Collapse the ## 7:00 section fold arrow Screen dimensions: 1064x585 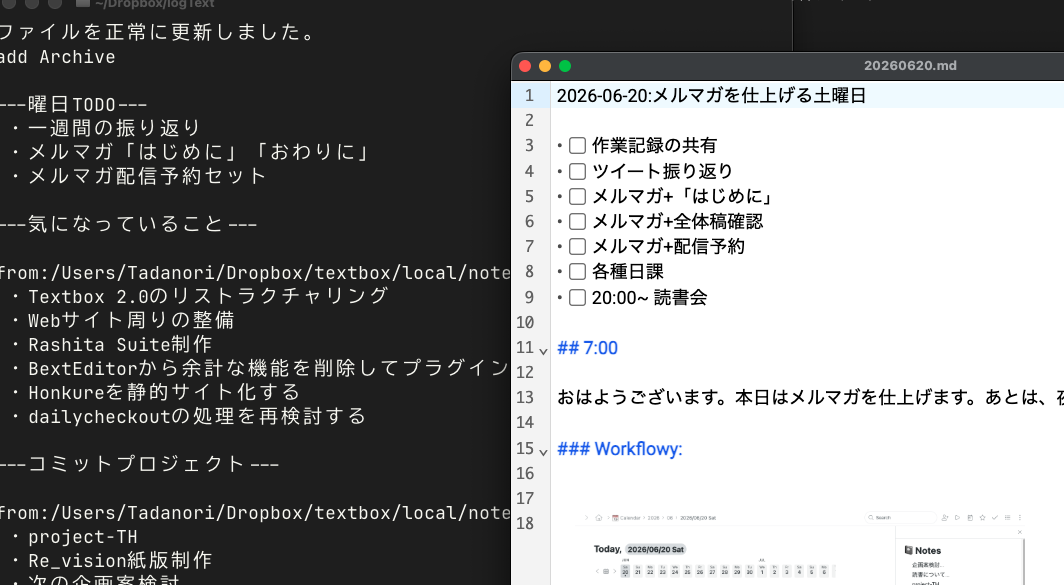[x=543, y=351]
